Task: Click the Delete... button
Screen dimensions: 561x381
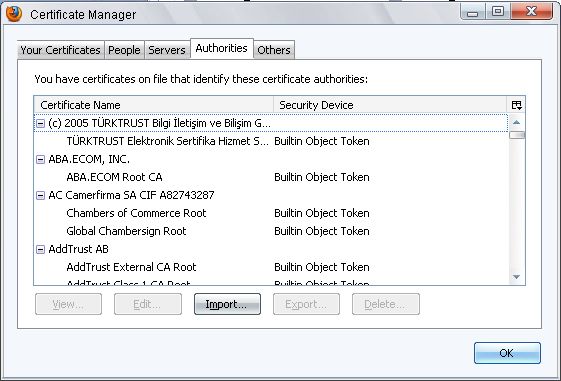Action: coord(386,304)
